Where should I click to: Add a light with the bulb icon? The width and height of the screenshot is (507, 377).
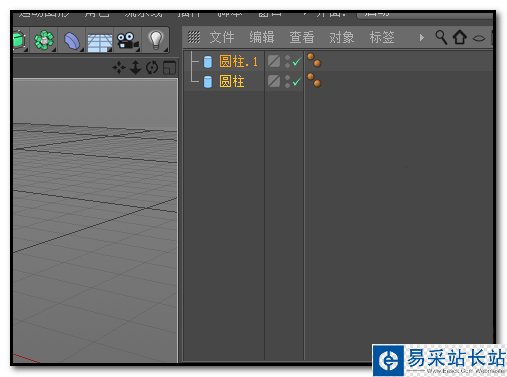[156, 40]
